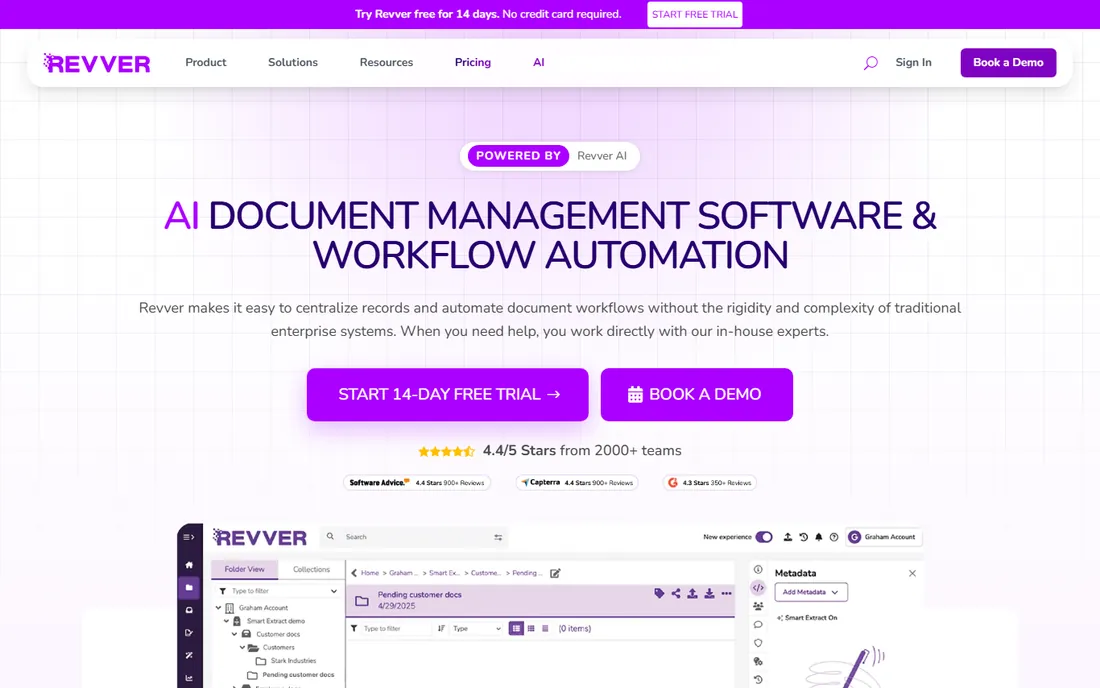The width and height of the screenshot is (1100, 688).
Task: Click the upload icon next to the New experience toggle
Action: 788,537
